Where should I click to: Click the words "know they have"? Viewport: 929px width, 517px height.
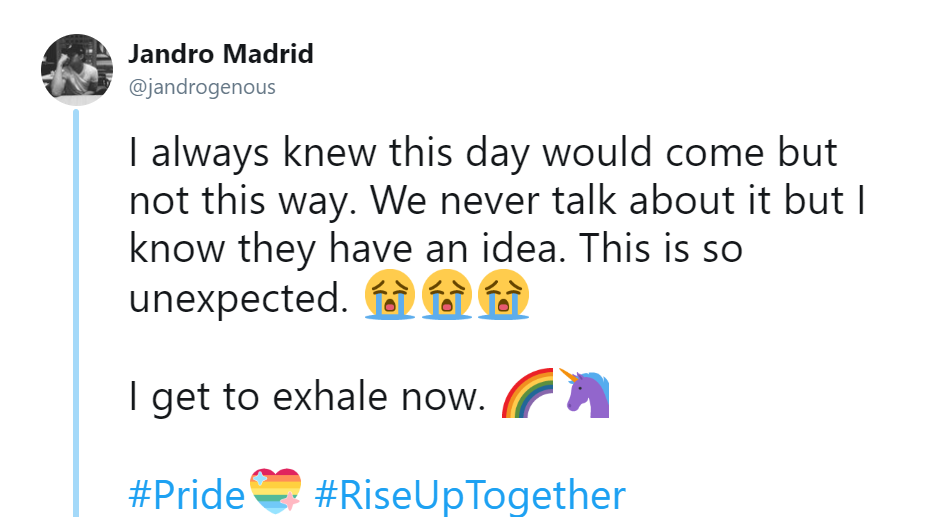pos(271,249)
